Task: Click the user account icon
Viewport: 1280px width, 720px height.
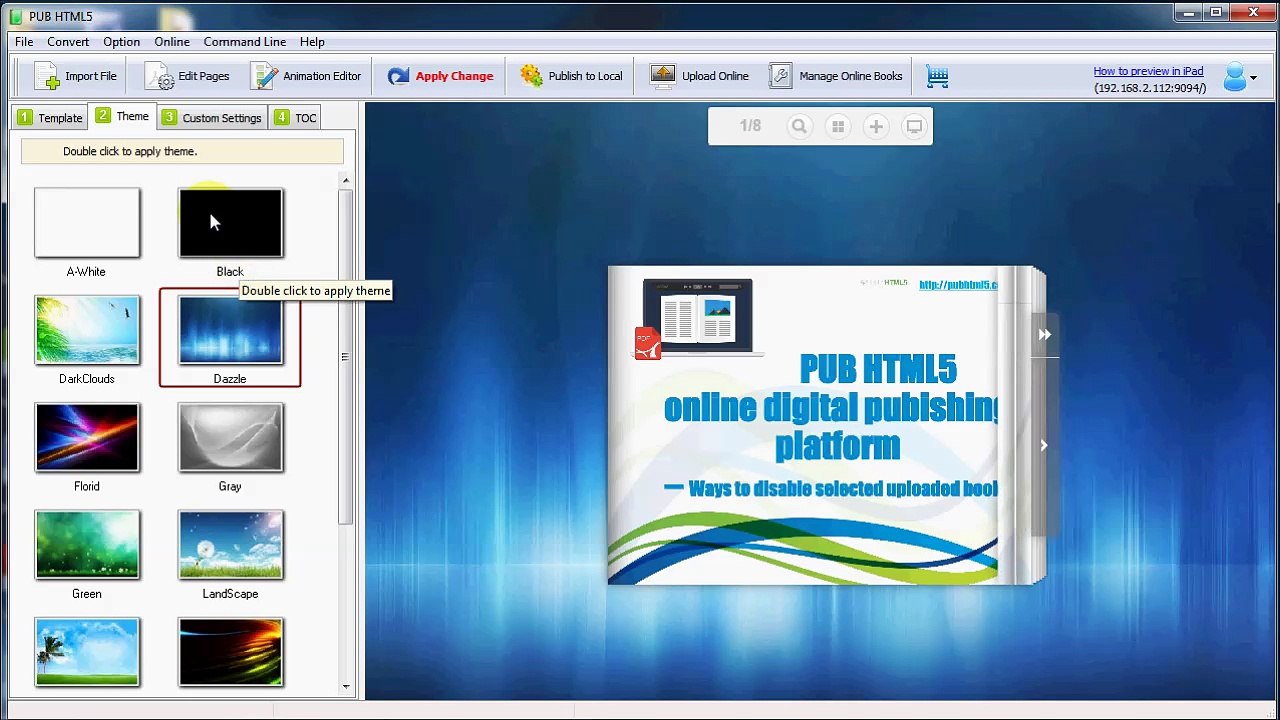Action: pyautogui.click(x=1234, y=77)
